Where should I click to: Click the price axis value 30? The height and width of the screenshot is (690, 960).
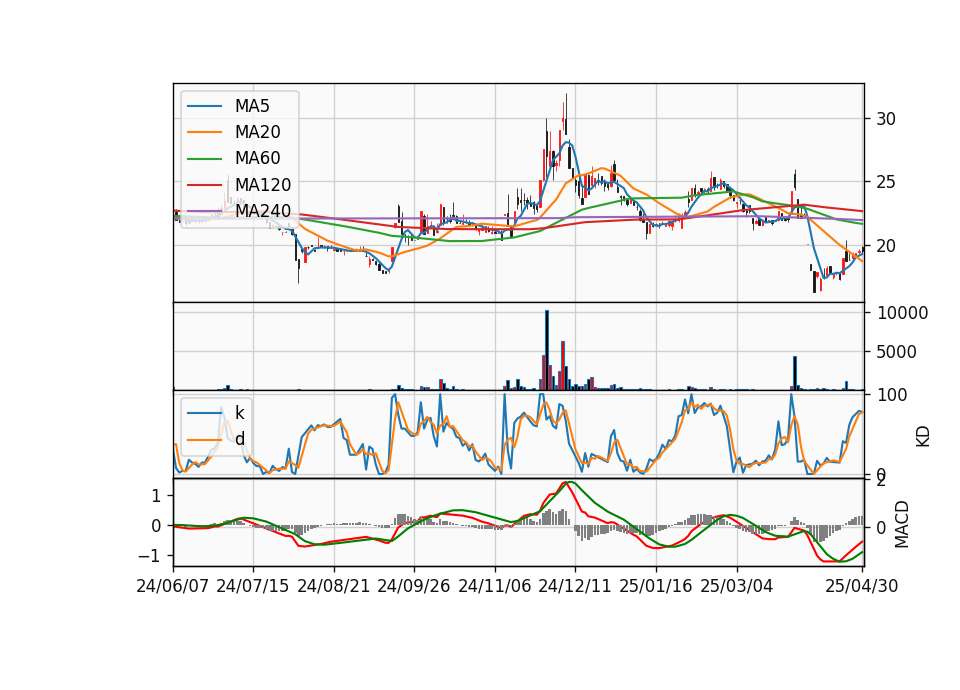tap(886, 119)
